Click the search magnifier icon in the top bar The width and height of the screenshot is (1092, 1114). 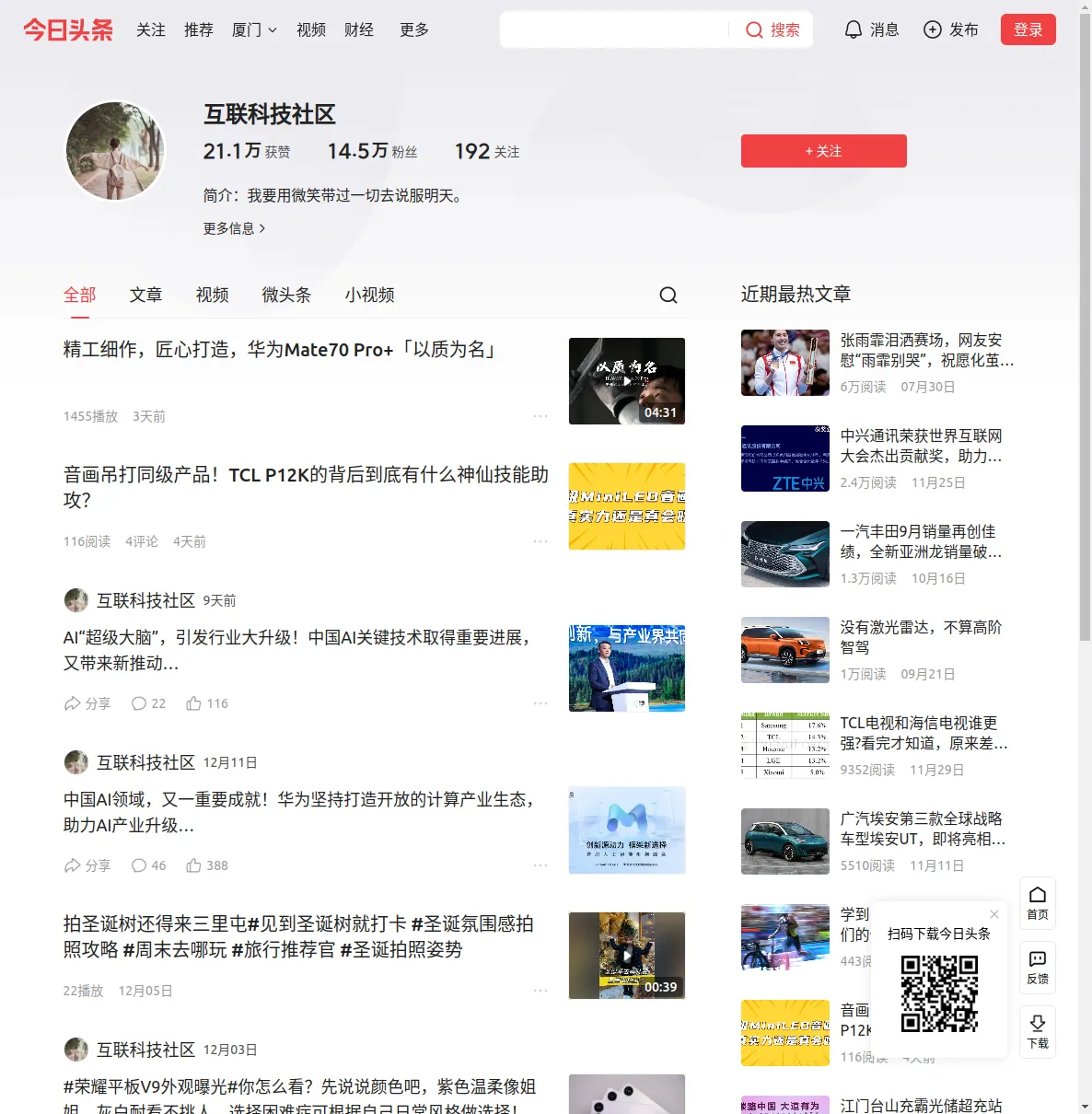point(754,29)
